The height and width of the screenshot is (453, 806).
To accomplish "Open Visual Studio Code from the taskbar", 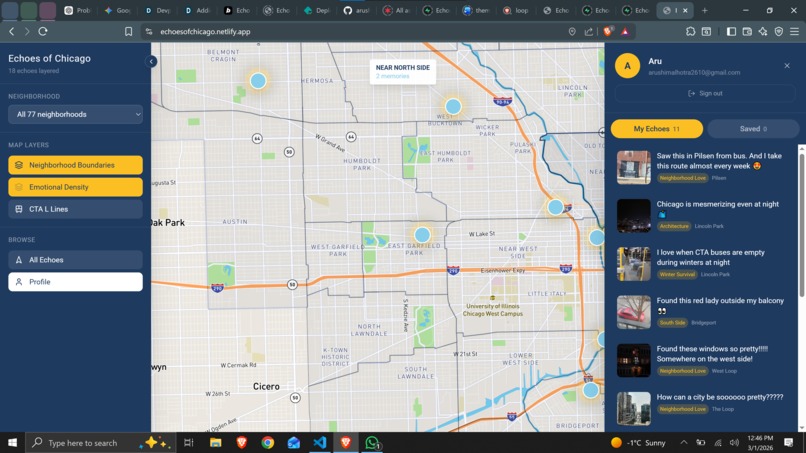I will [320, 443].
